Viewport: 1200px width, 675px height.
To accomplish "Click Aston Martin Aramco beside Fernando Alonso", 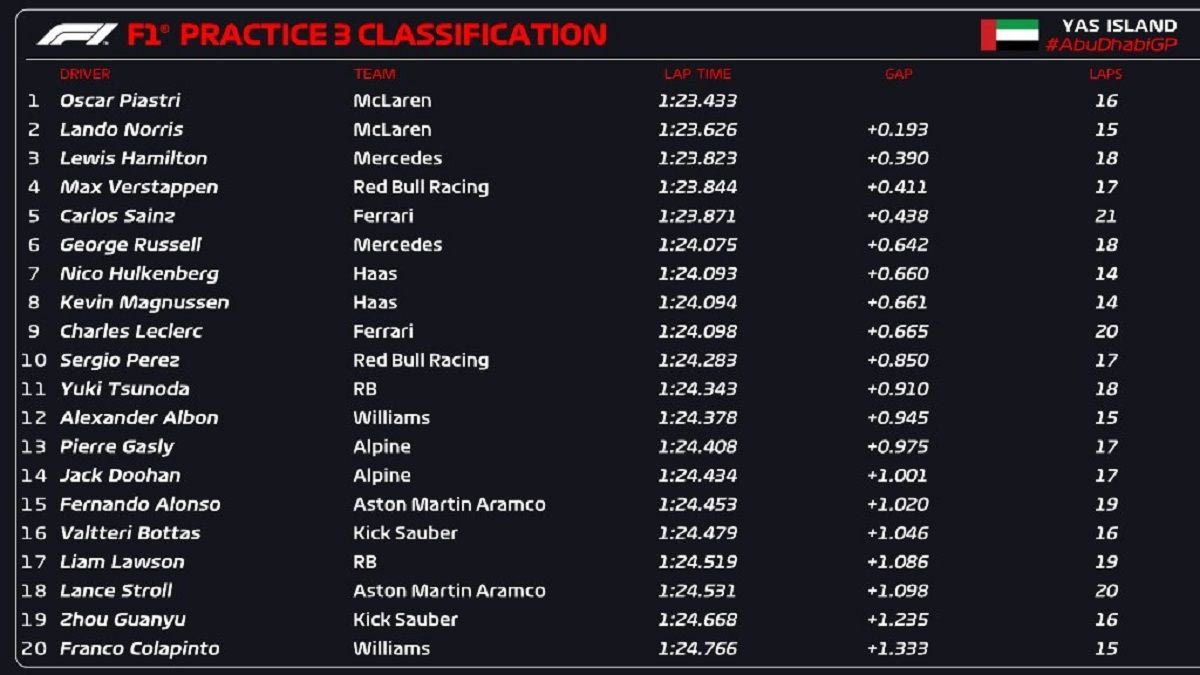I will point(449,505).
